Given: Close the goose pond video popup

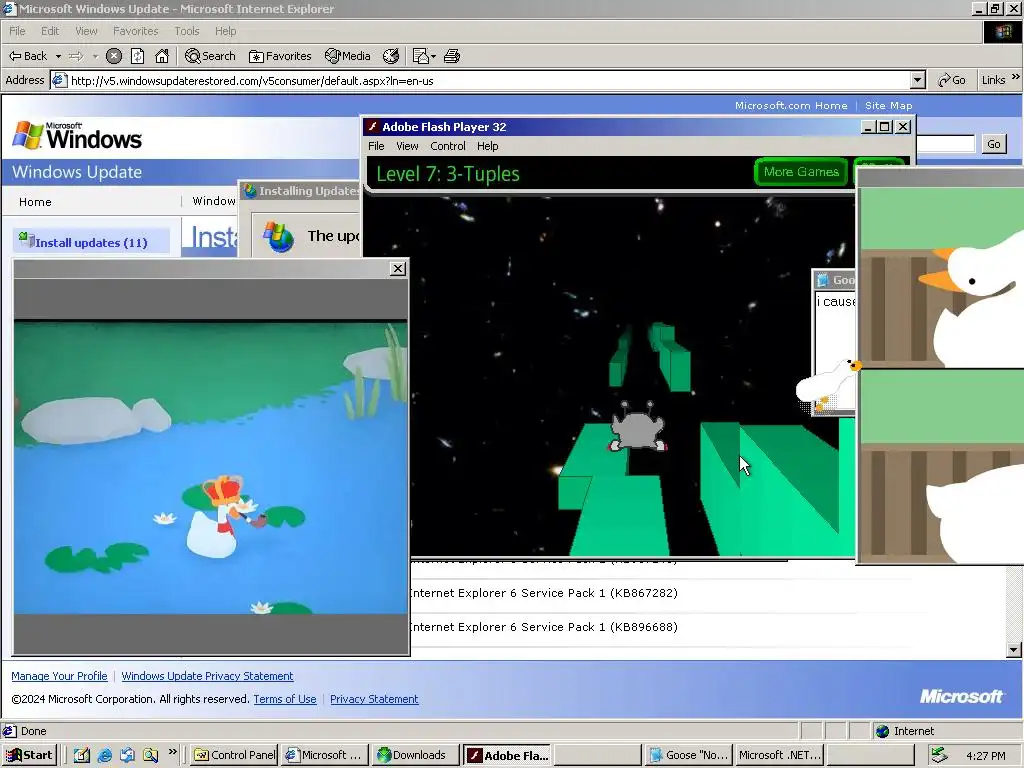Looking at the screenshot, I should click(x=398, y=268).
